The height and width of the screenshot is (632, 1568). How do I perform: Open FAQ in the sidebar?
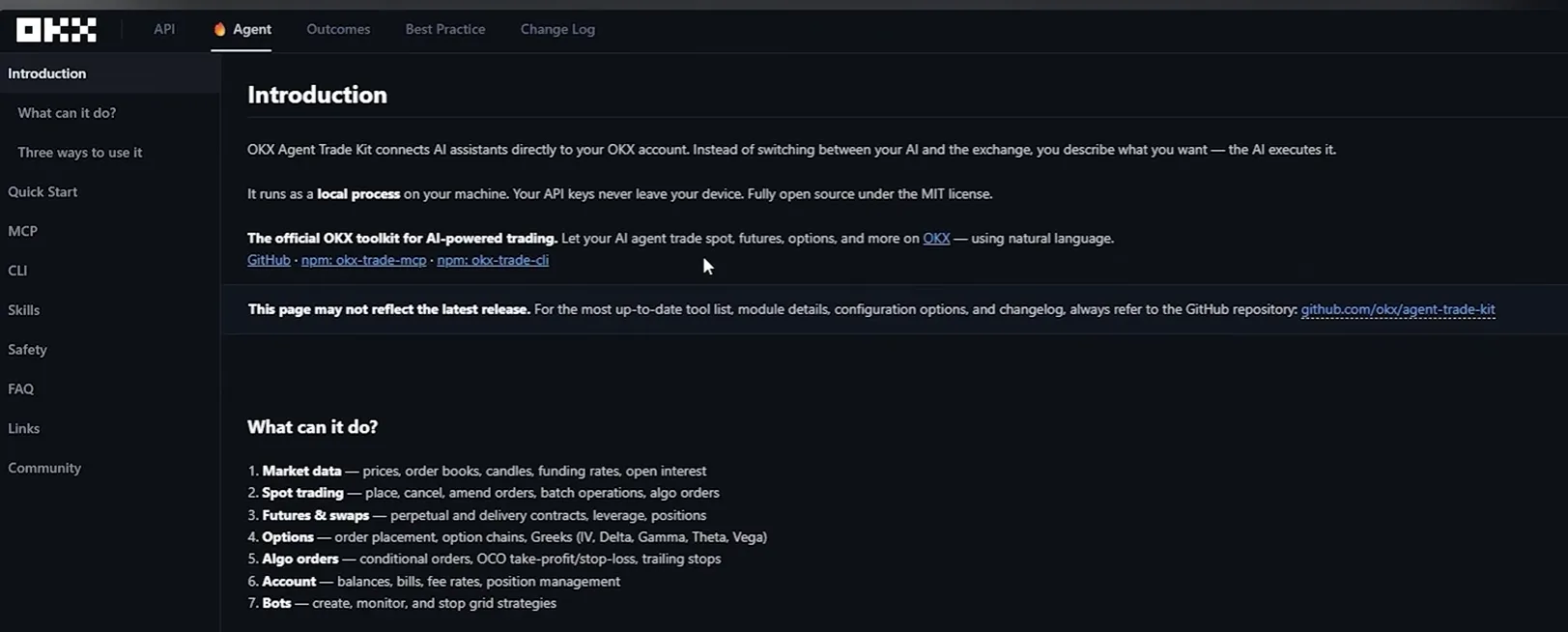[20, 389]
